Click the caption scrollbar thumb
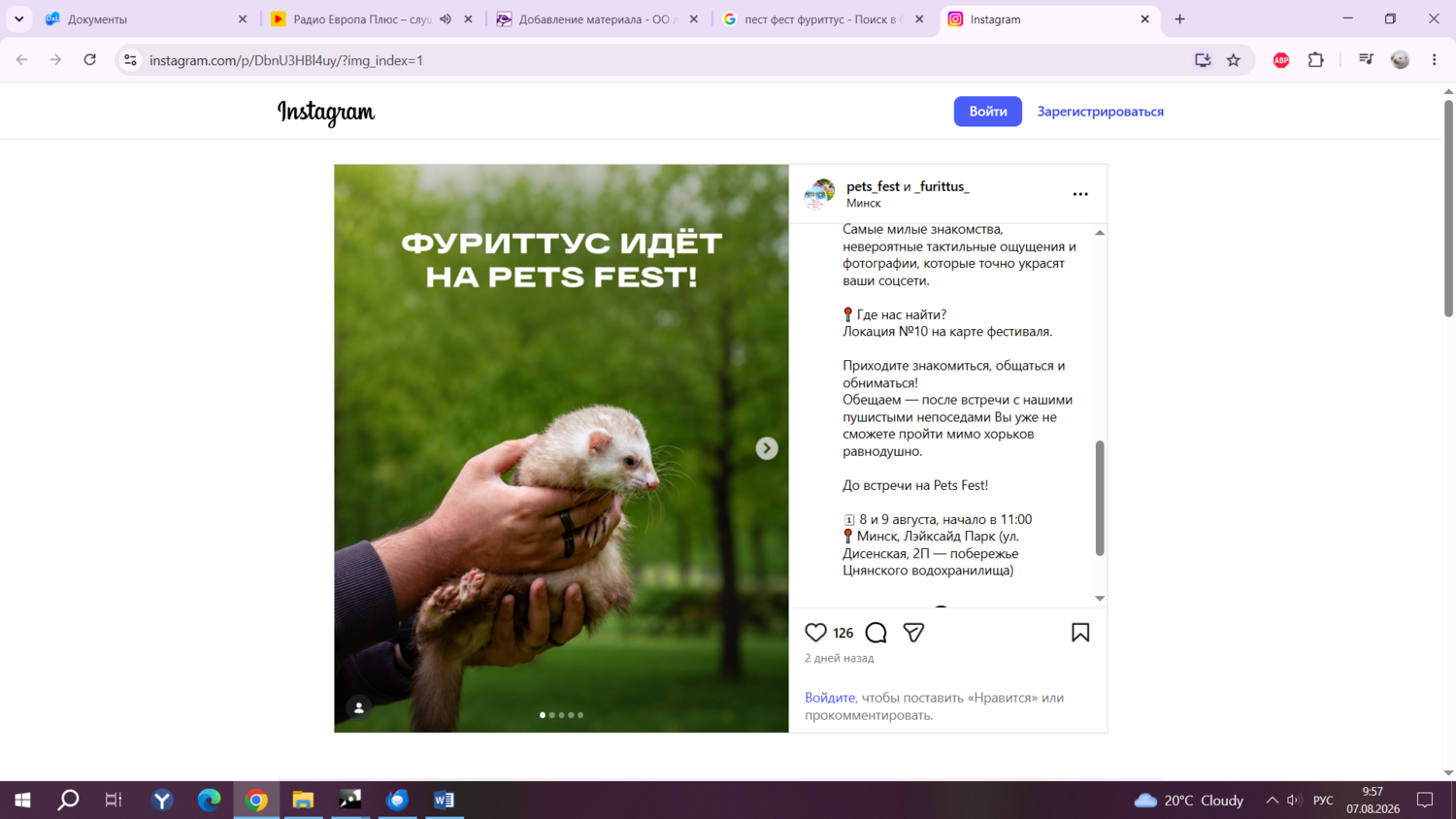 click(x=1100, y=498)
